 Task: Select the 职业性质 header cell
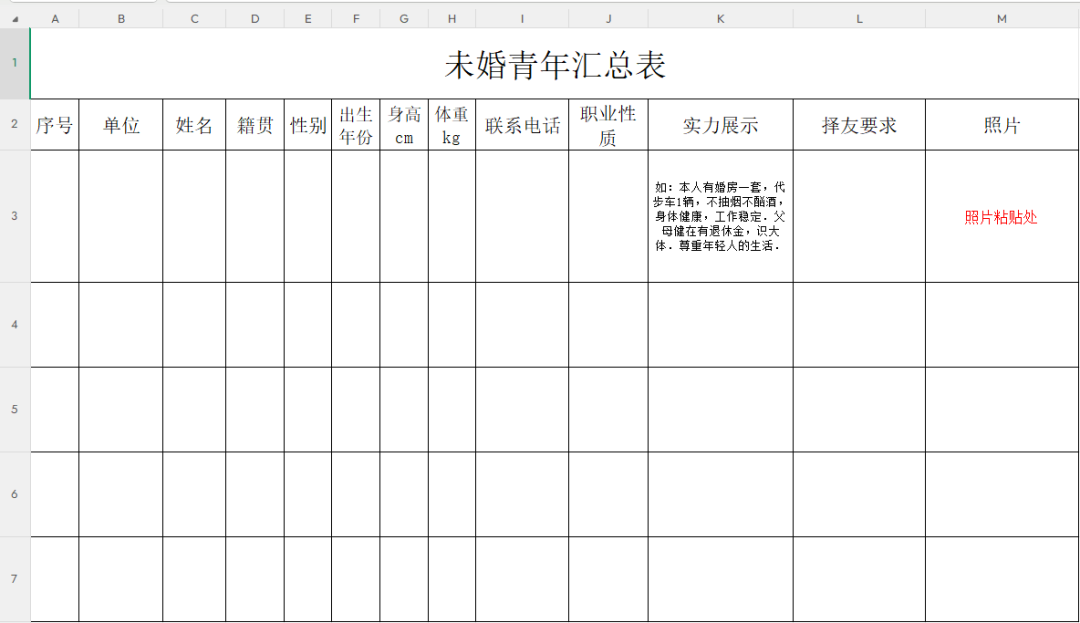[x=608, y=125]
